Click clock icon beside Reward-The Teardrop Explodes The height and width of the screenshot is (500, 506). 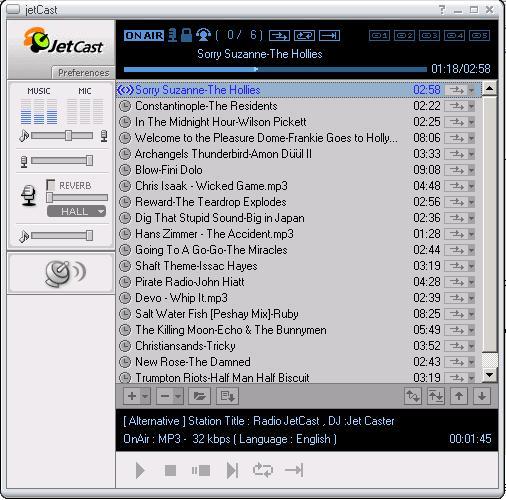tap(125, 202)
